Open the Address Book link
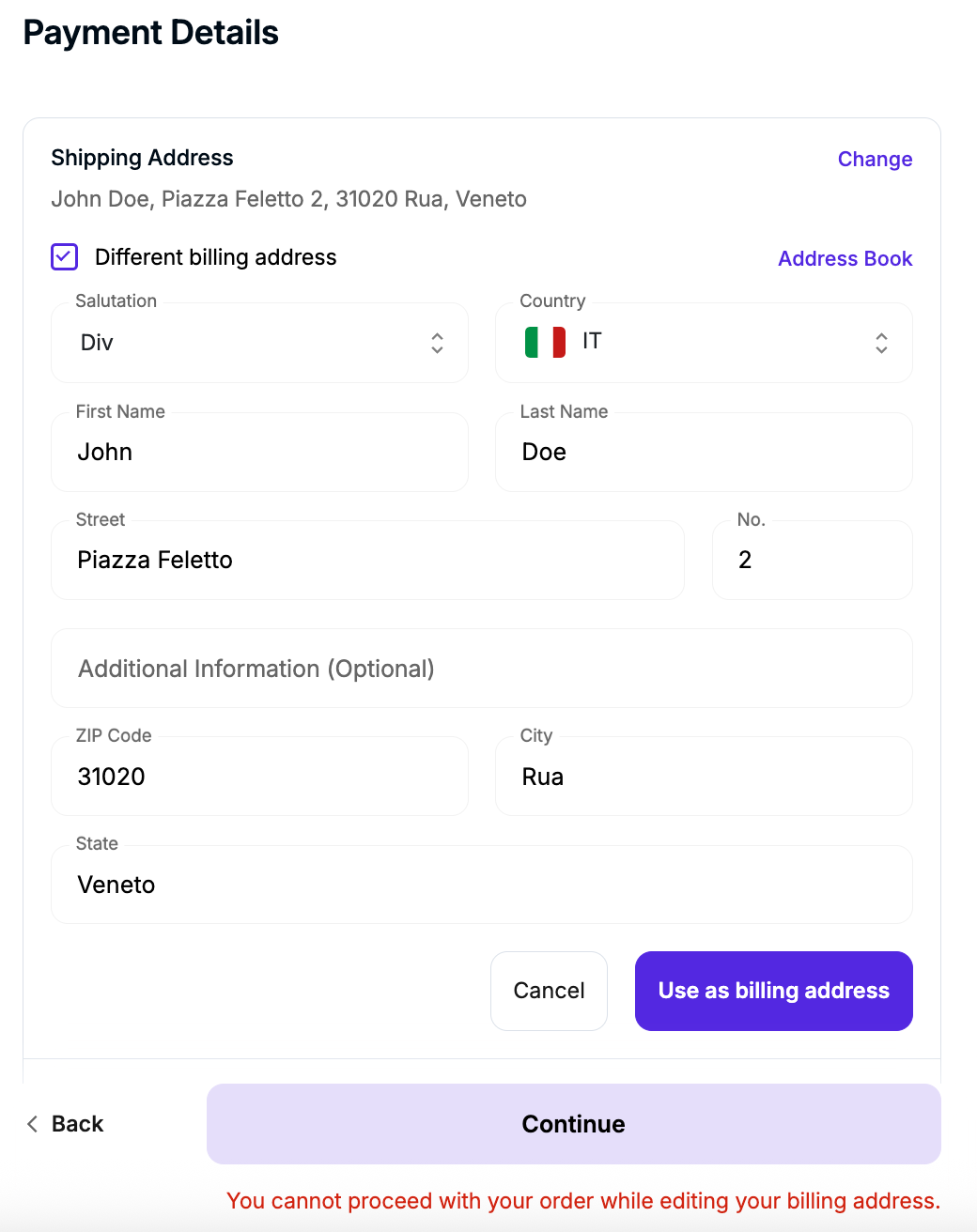The width and height of the screenshot is (977, 1232). coord(845,259)
